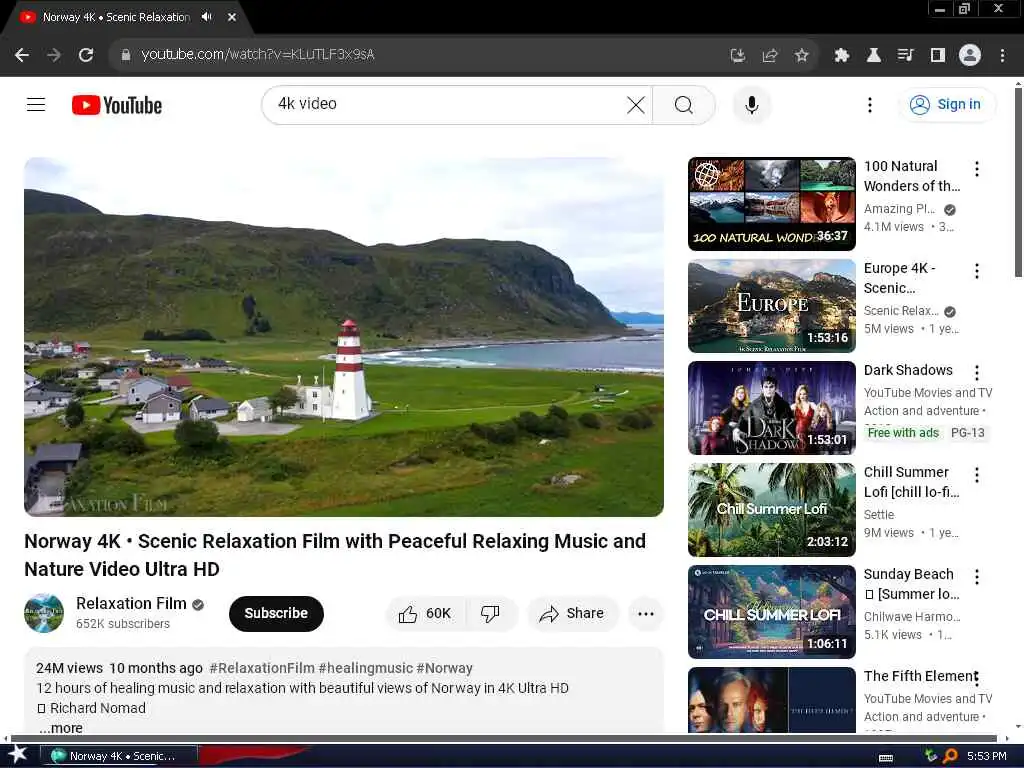This screenshot has width=1024, height=768.
Task: Expand description with ...more
Action: (61, 728)
